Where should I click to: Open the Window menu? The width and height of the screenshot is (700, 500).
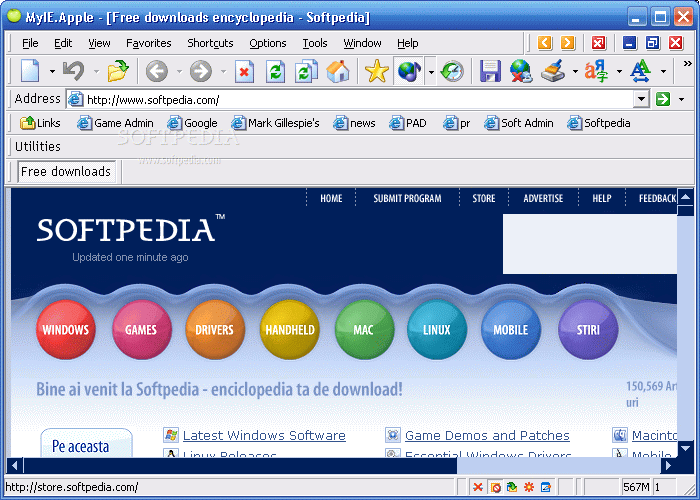(x=362, y=43)
